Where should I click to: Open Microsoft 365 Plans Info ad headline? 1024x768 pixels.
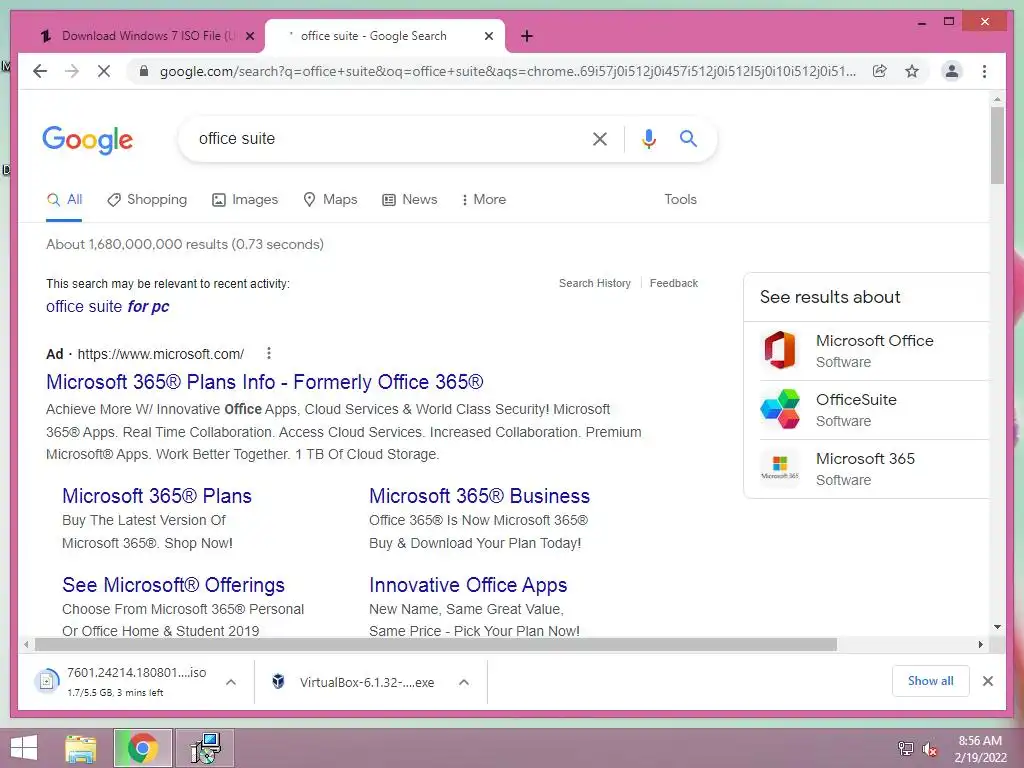coord(264,381)
